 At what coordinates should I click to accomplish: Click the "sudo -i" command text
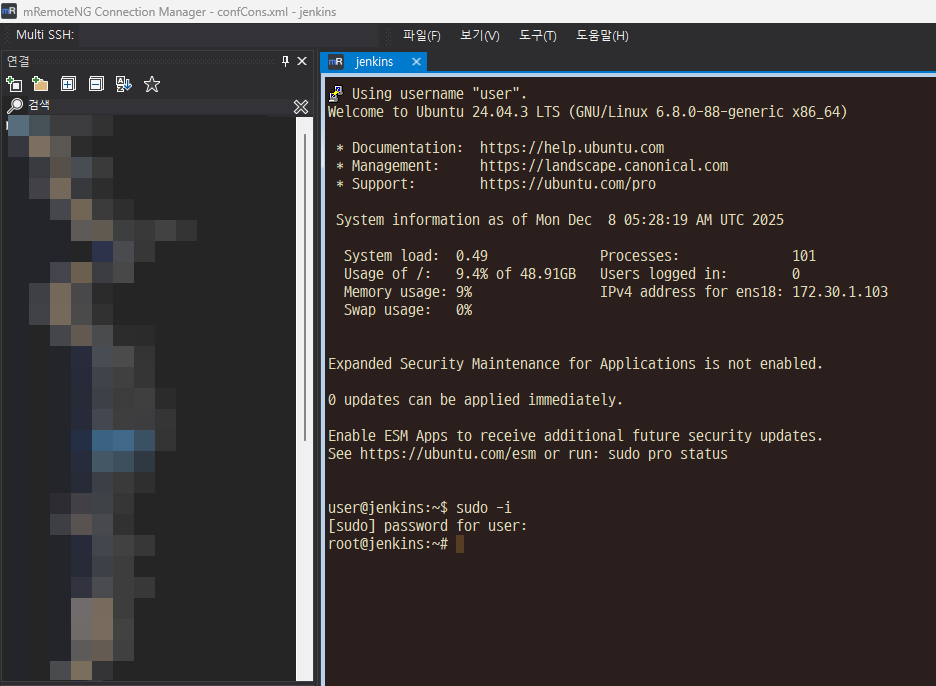tap(484, 507)
